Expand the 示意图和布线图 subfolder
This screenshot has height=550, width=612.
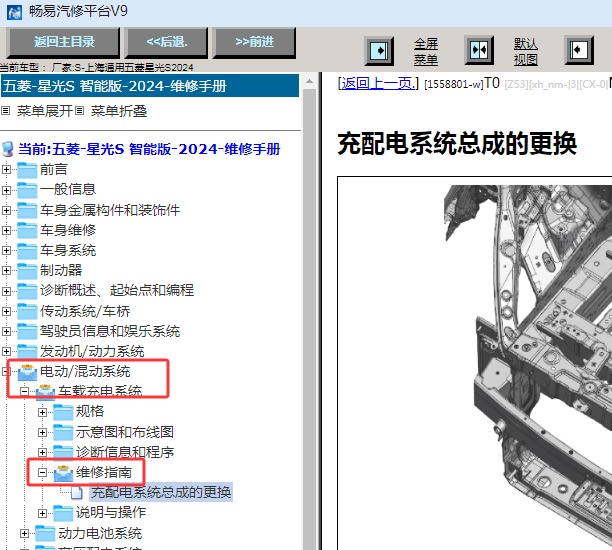coord(42,432)
